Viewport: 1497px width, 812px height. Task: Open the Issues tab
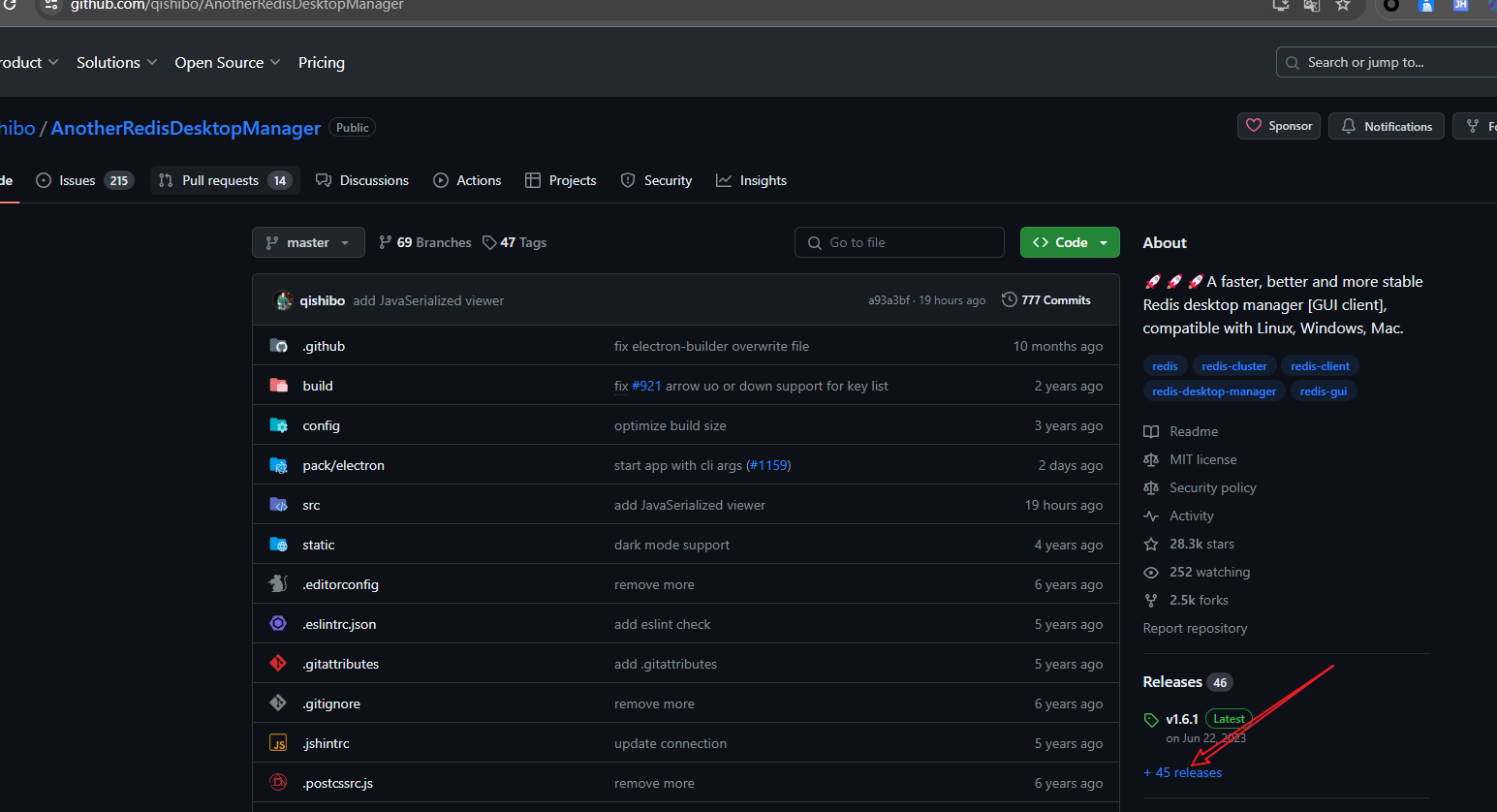tap(84, 180)
